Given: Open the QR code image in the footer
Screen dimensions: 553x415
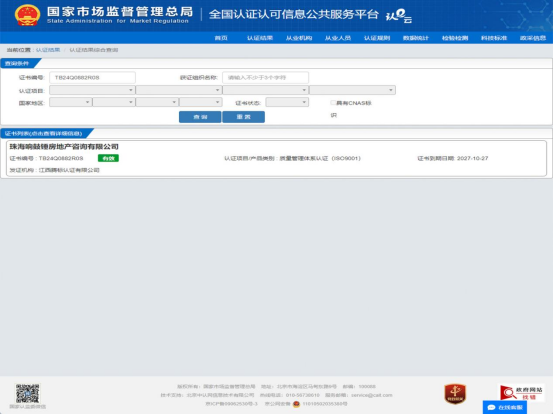Looking at the screenshot, I should coord(28,393).
